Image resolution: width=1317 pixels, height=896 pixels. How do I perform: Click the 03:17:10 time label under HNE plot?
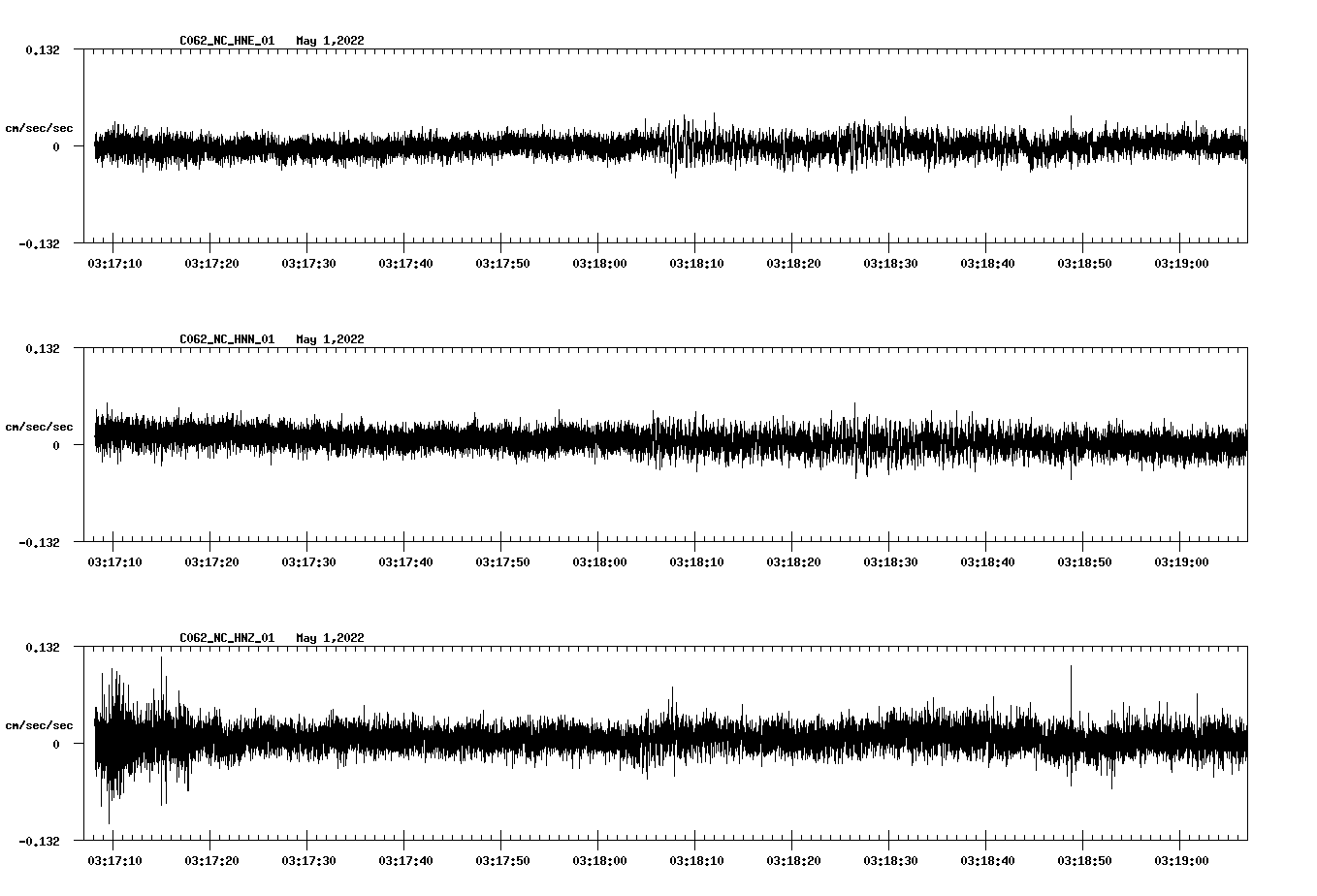(x=114, y=263)
